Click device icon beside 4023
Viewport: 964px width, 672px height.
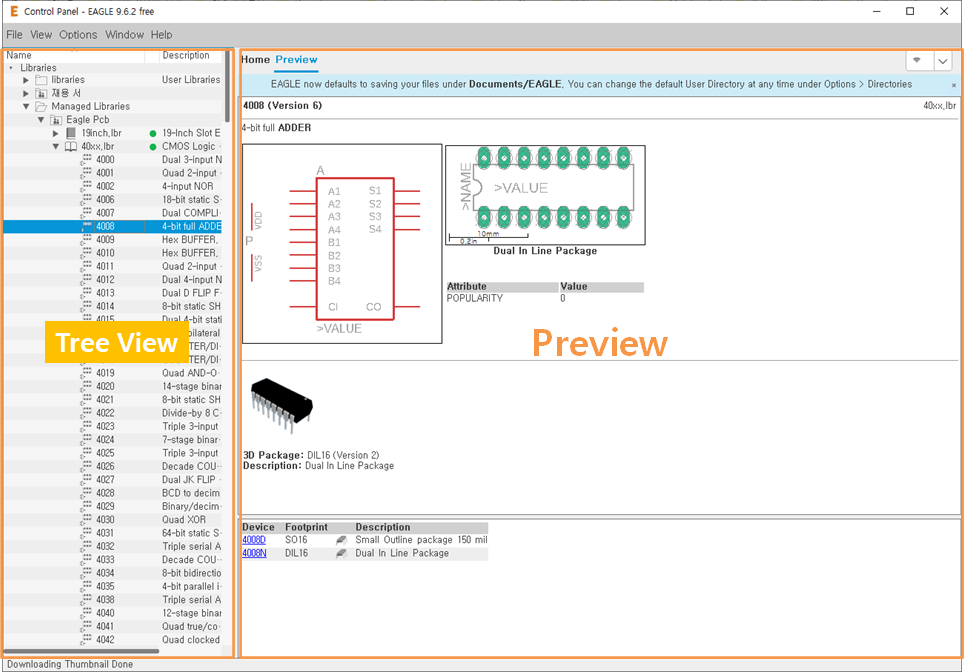[86, 427]
